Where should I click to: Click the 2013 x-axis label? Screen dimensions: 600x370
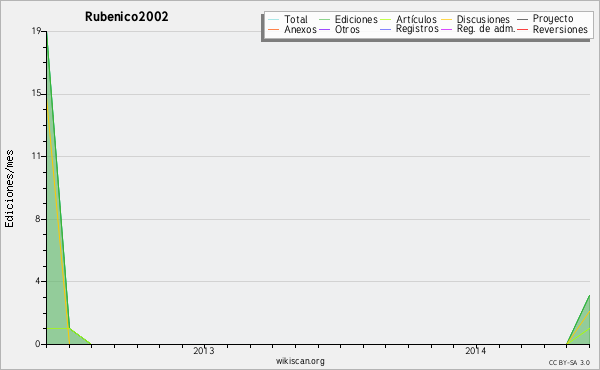tap(204, 351)
